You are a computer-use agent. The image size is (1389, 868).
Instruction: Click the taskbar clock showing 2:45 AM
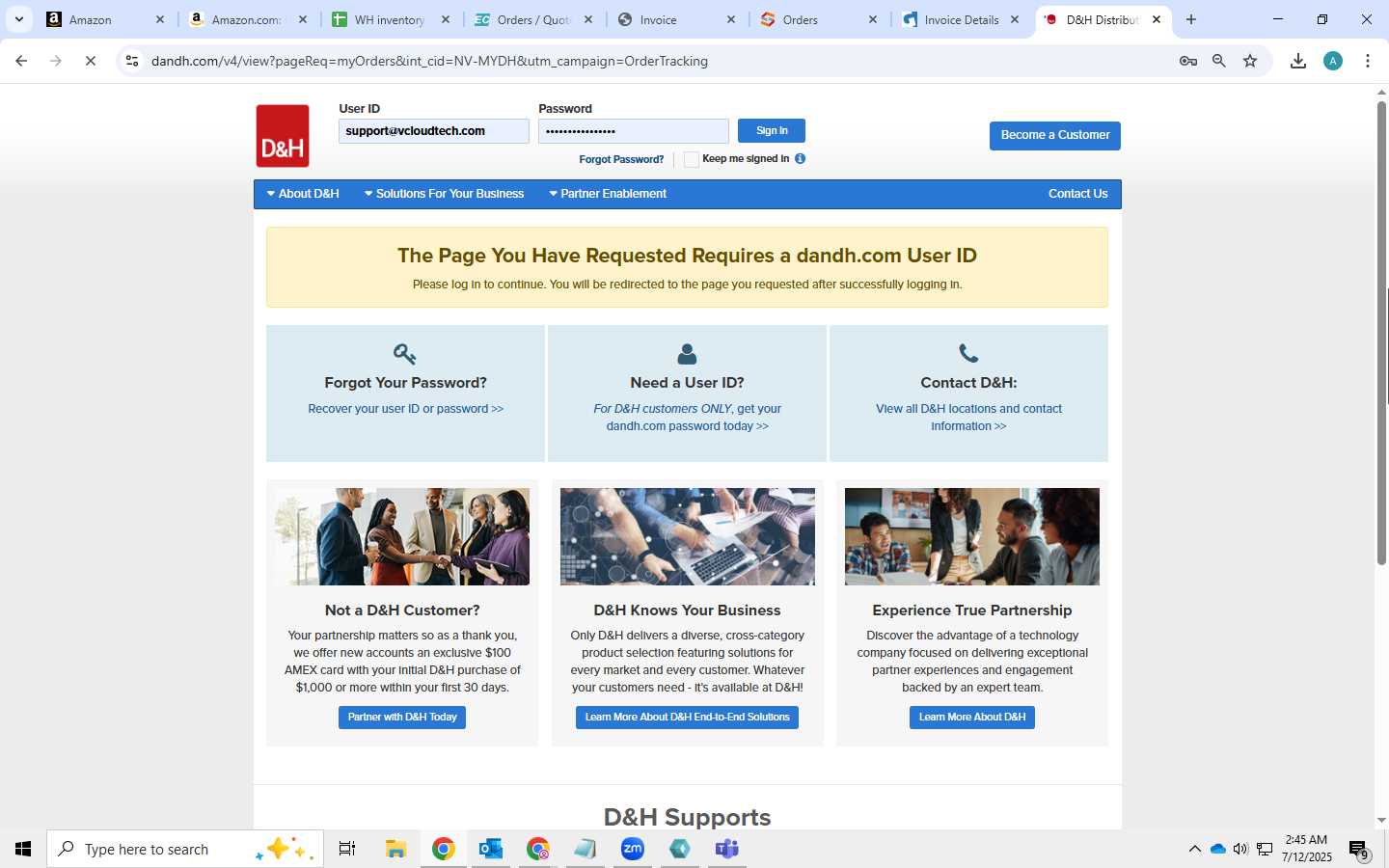coord(1306,849)
